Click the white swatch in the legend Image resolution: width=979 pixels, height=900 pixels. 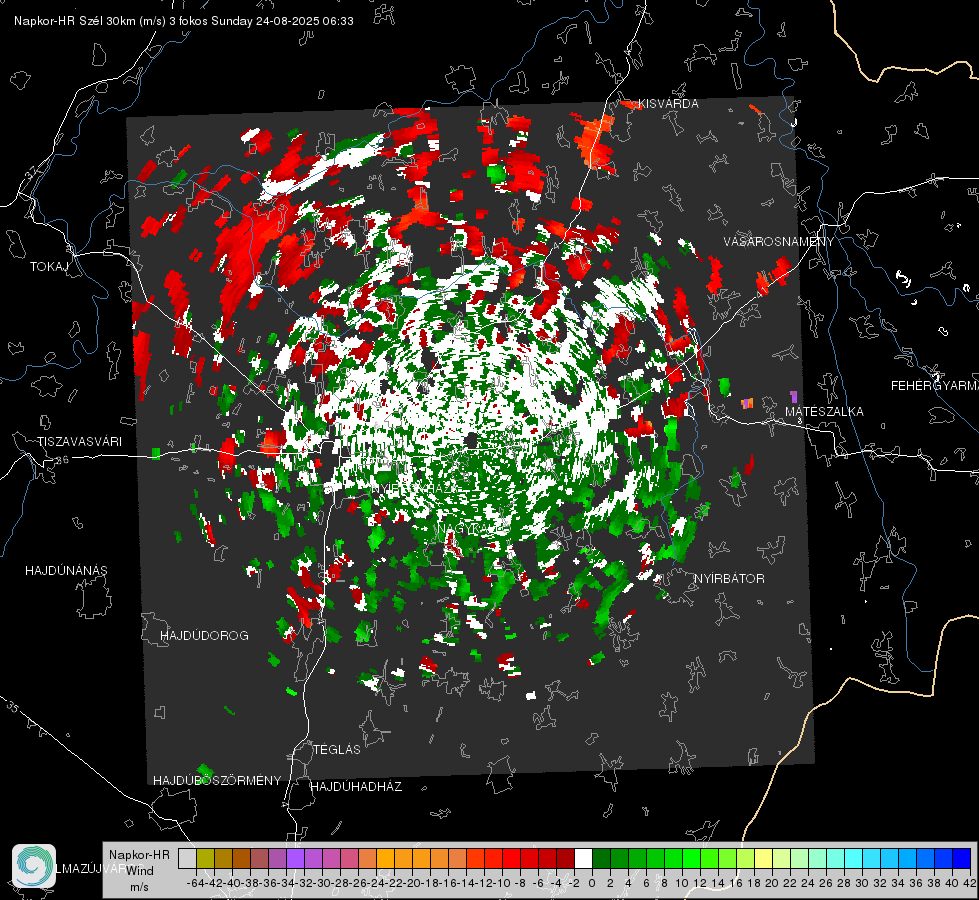[583, 859]
